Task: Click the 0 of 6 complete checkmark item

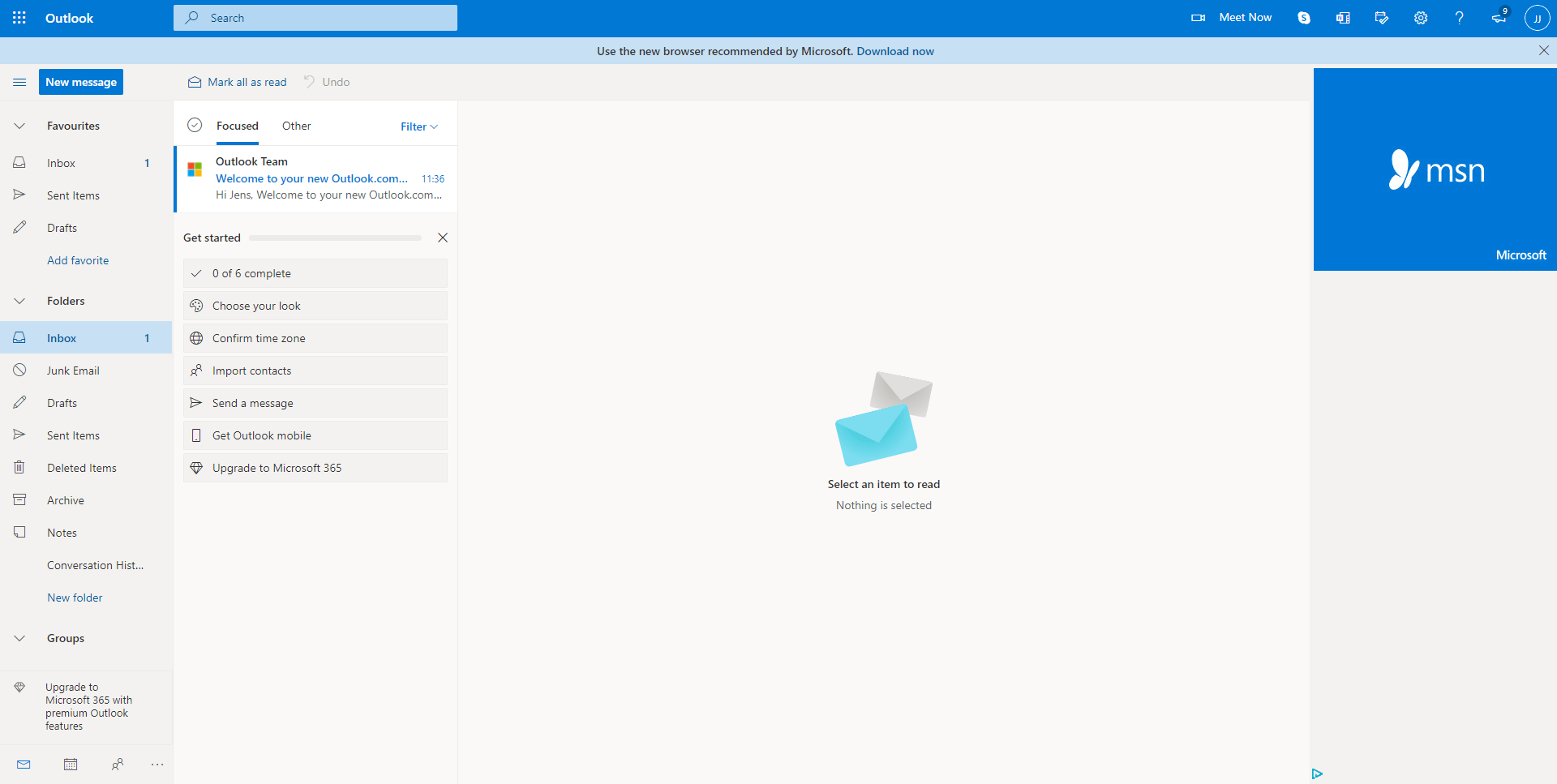Action: point(315,273)
